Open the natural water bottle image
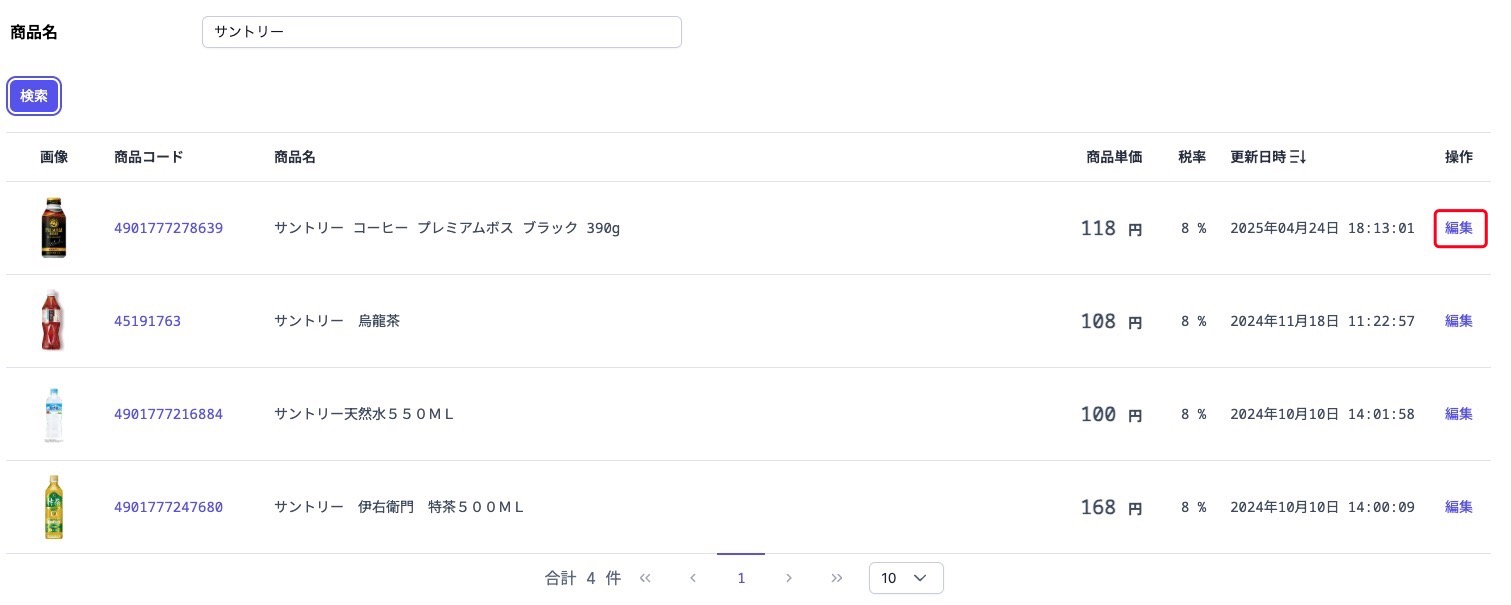1511x605 pixels. tap(54, 414)
